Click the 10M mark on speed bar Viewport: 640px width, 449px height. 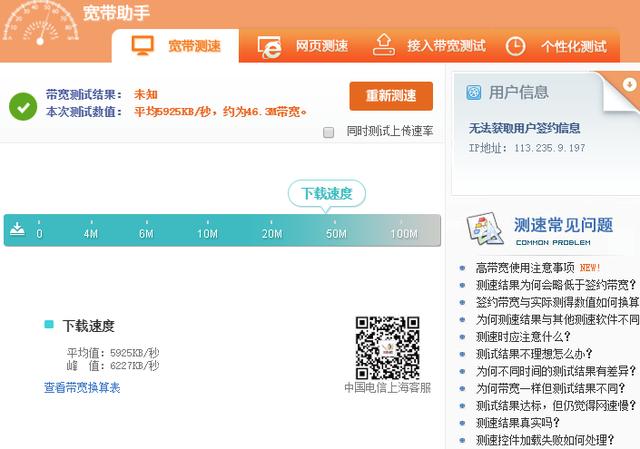tap(207, 233)
